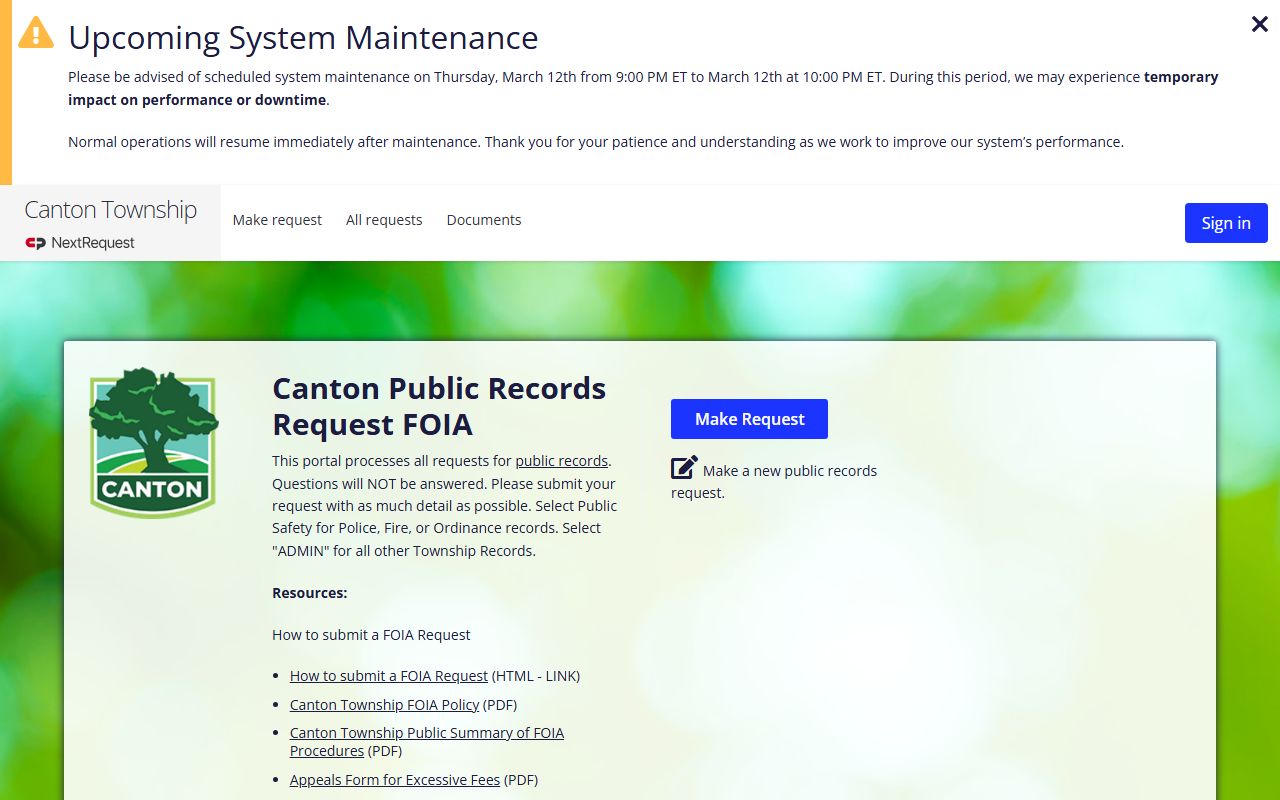Click the blue Make Request button
This screenshot has height=800, width=1280.
(x=749, y=419)
